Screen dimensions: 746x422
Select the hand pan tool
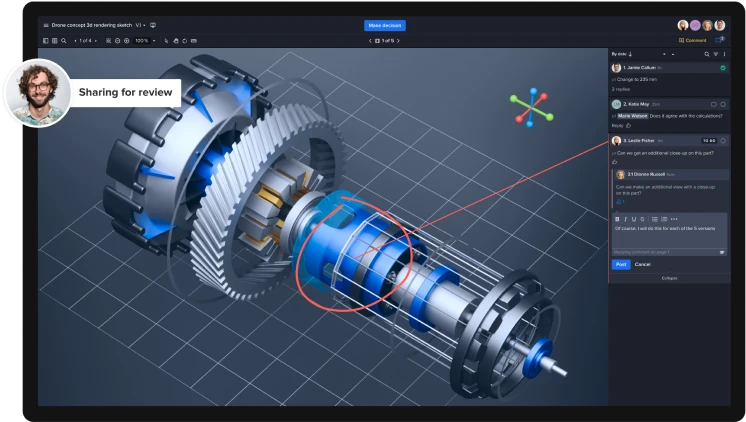click(176, 41)
